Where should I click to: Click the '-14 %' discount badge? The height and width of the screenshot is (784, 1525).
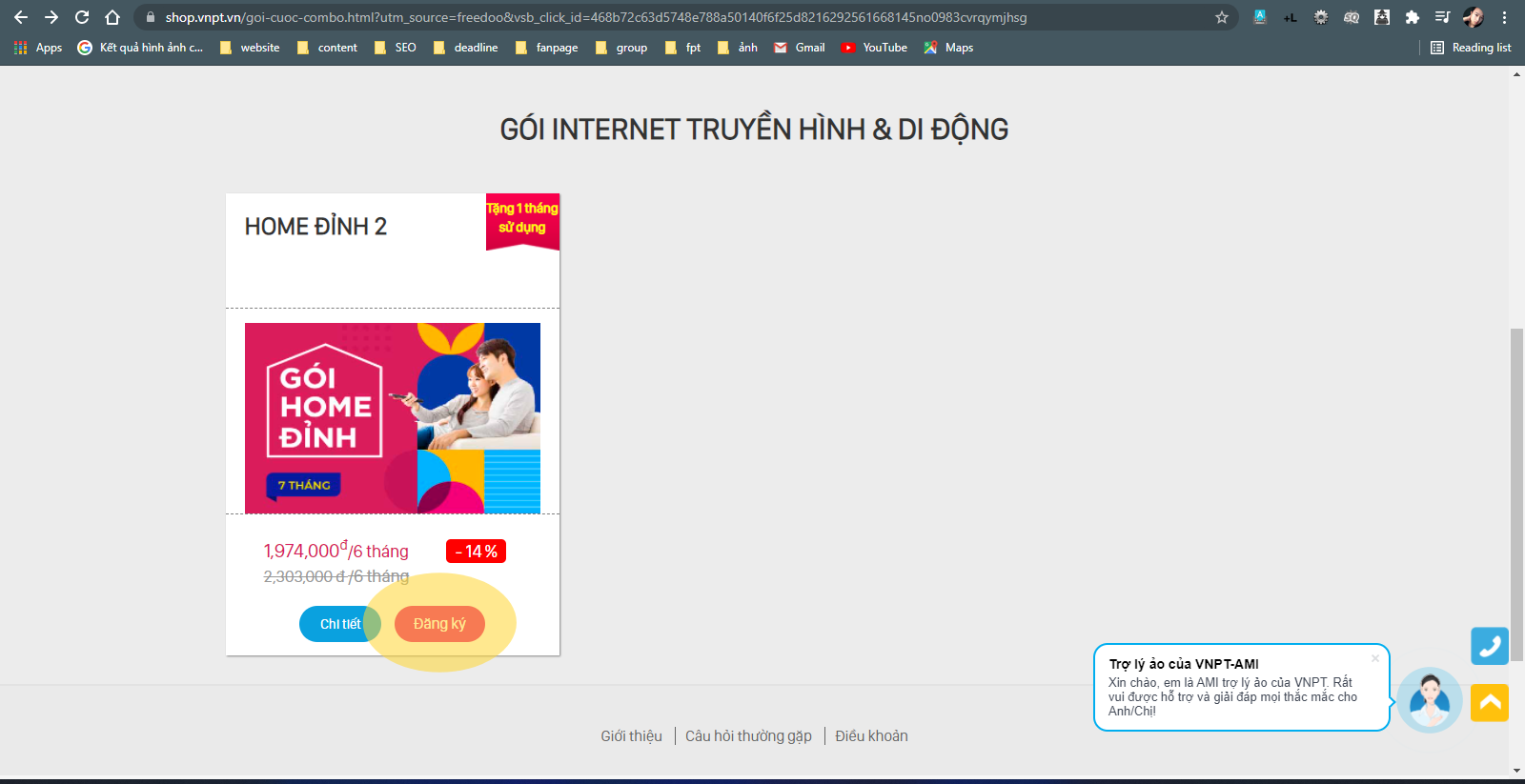476,552
